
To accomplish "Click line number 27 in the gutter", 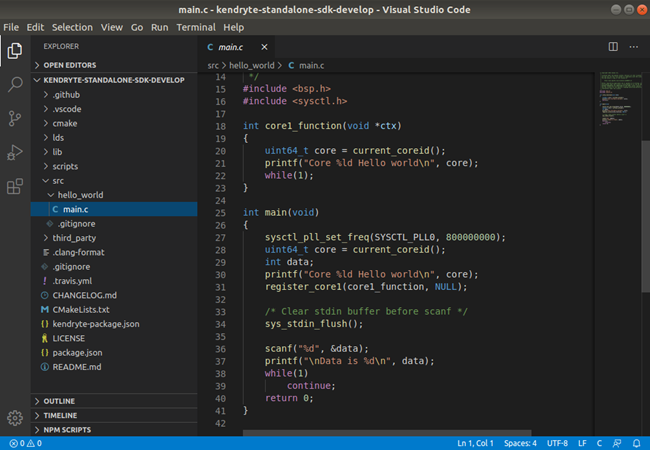I will coord(221,238).
